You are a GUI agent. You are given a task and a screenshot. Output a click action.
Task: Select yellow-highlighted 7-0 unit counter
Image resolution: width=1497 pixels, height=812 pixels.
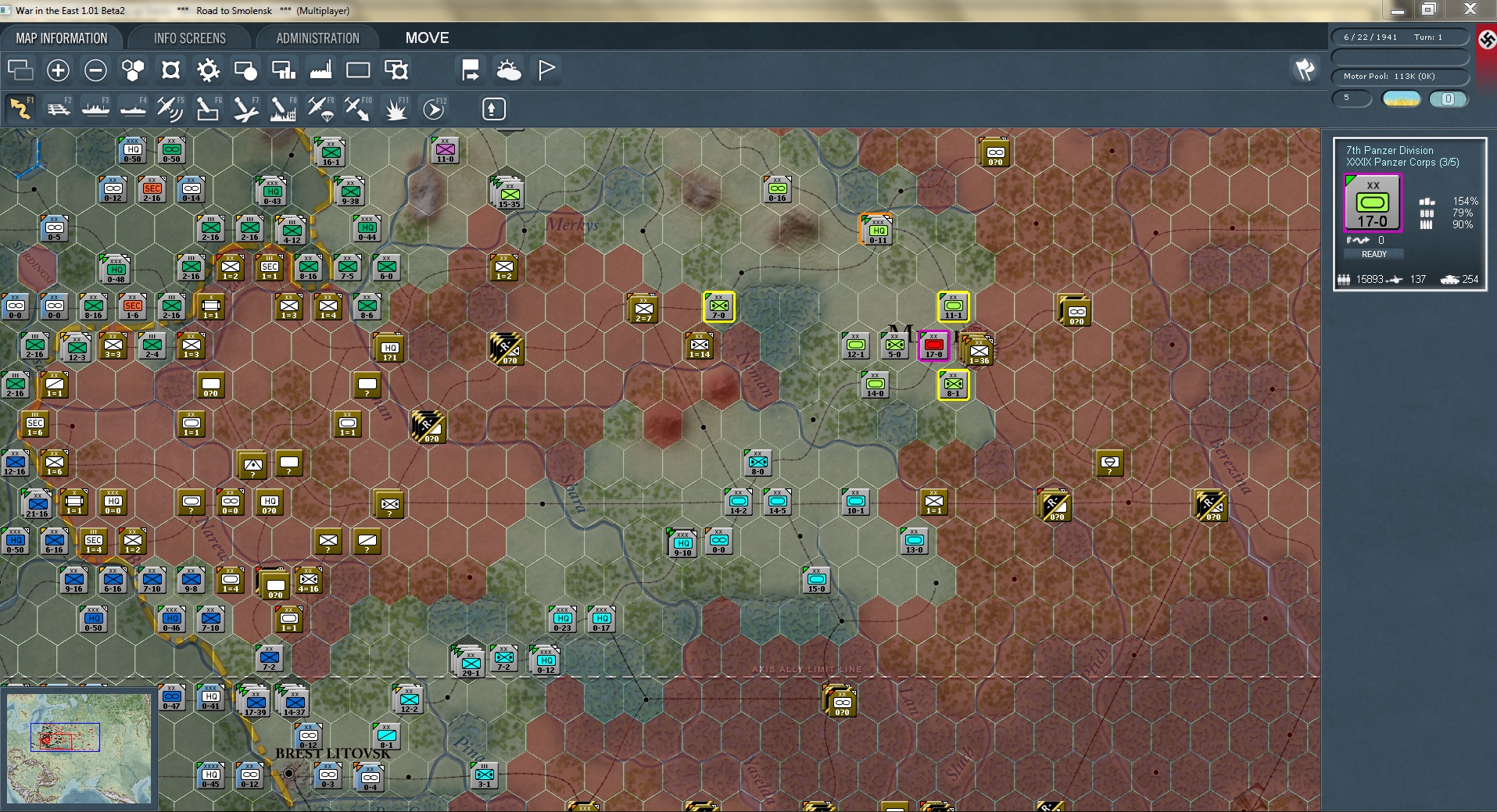point(718,306)
